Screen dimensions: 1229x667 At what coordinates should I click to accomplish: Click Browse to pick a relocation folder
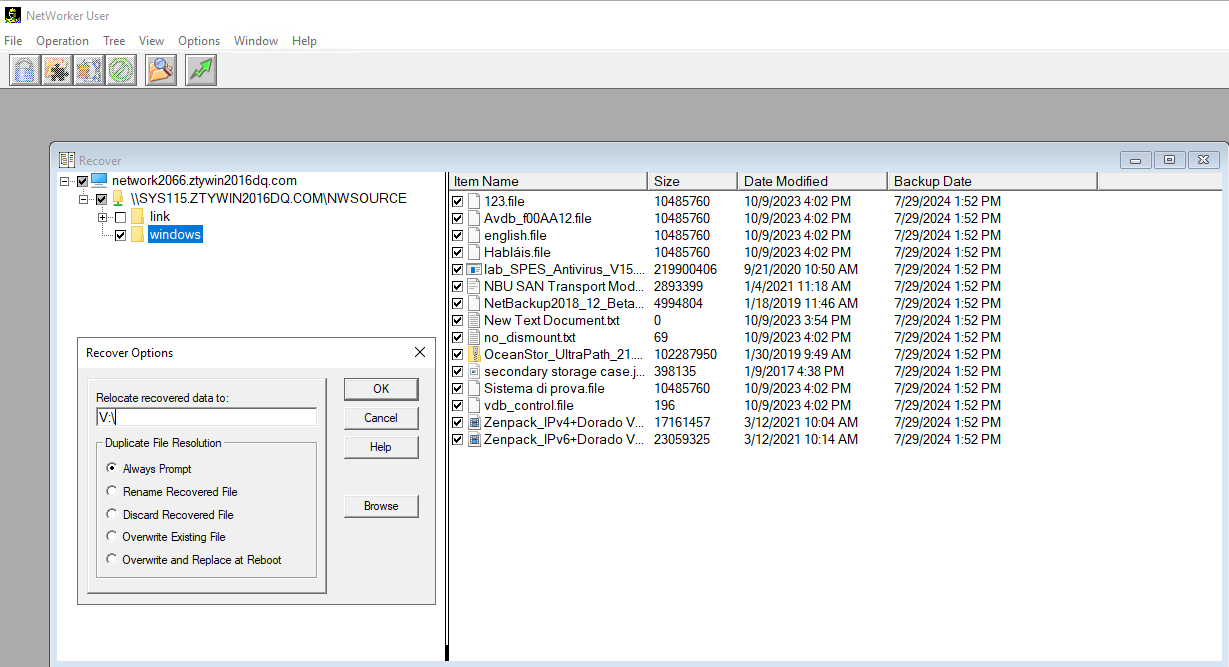pos(381,506)
